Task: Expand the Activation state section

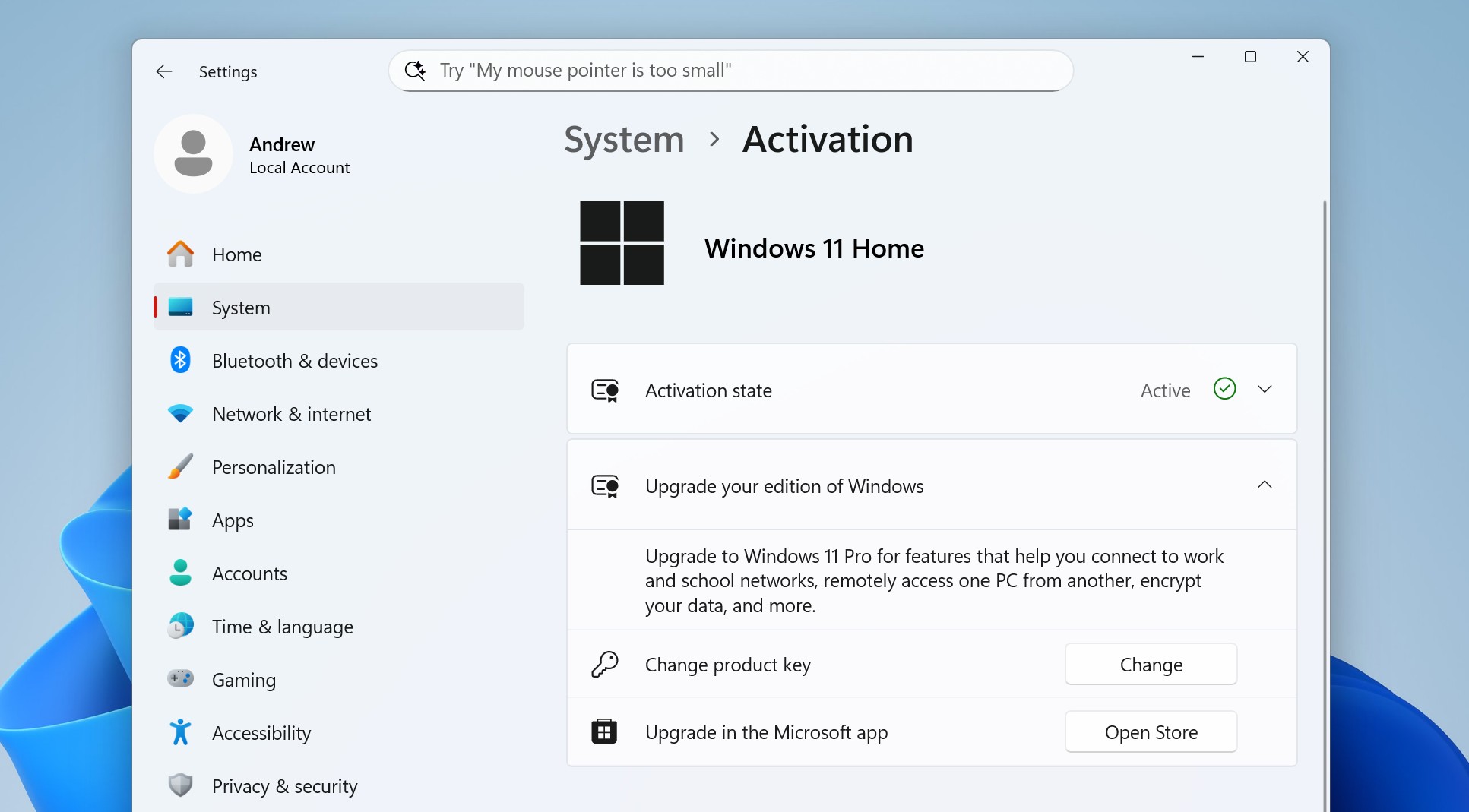Action: [x=1265, y=389]
